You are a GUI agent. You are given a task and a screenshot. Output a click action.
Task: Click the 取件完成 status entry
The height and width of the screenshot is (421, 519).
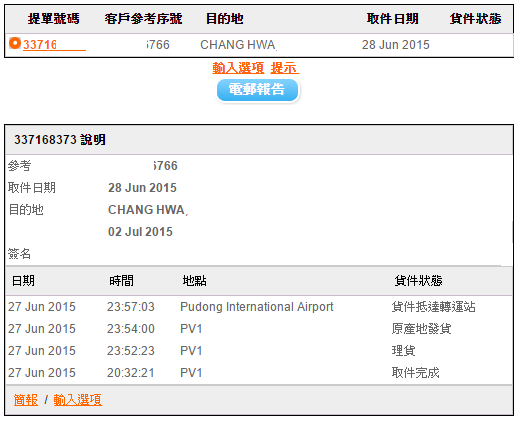coord(415,373)
